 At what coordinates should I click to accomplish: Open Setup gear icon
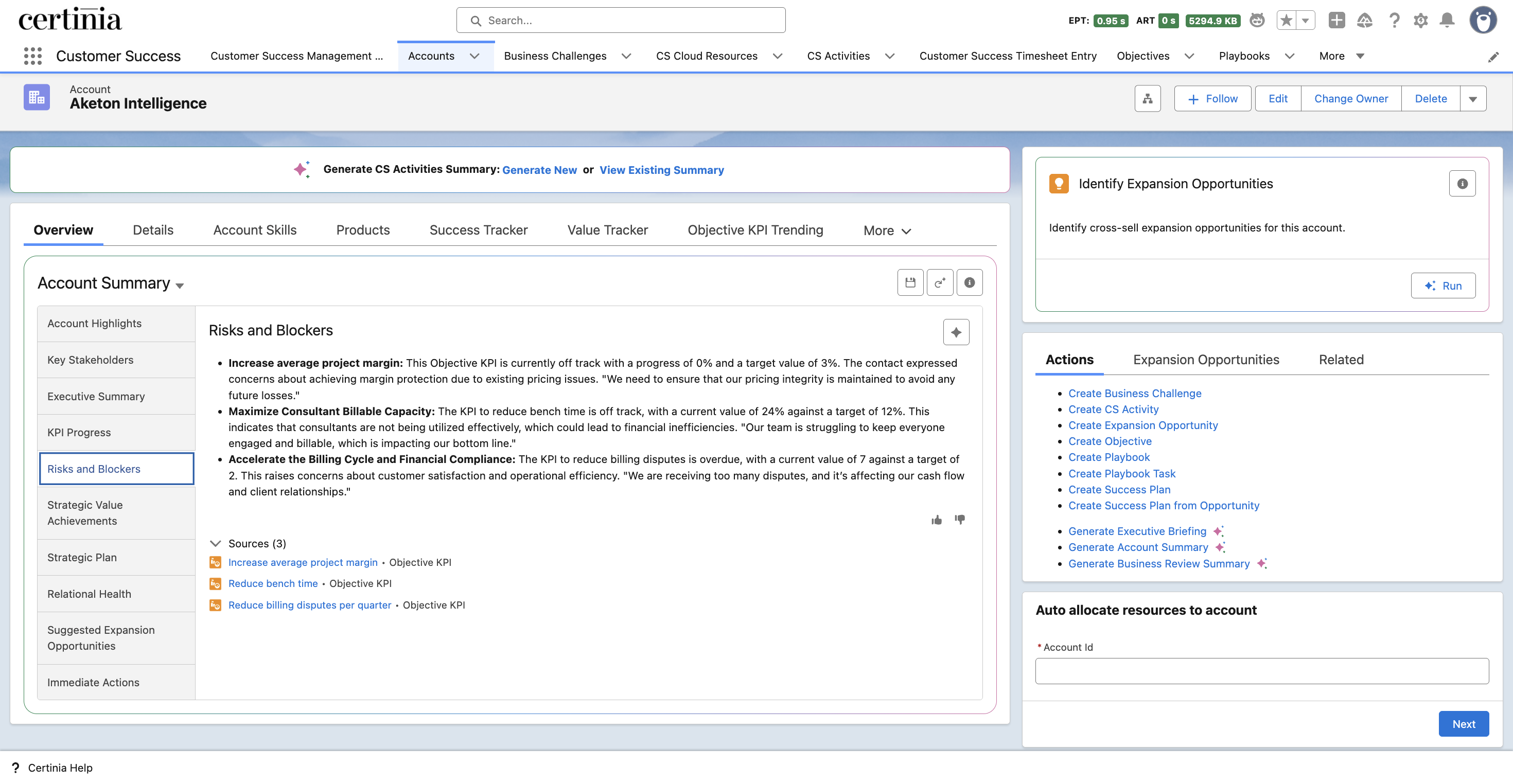(x=1421, y=21)
